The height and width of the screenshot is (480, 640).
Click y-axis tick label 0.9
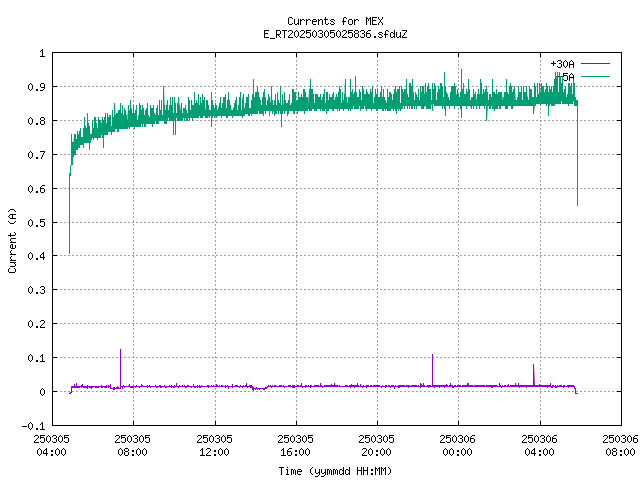pos(36,87)
